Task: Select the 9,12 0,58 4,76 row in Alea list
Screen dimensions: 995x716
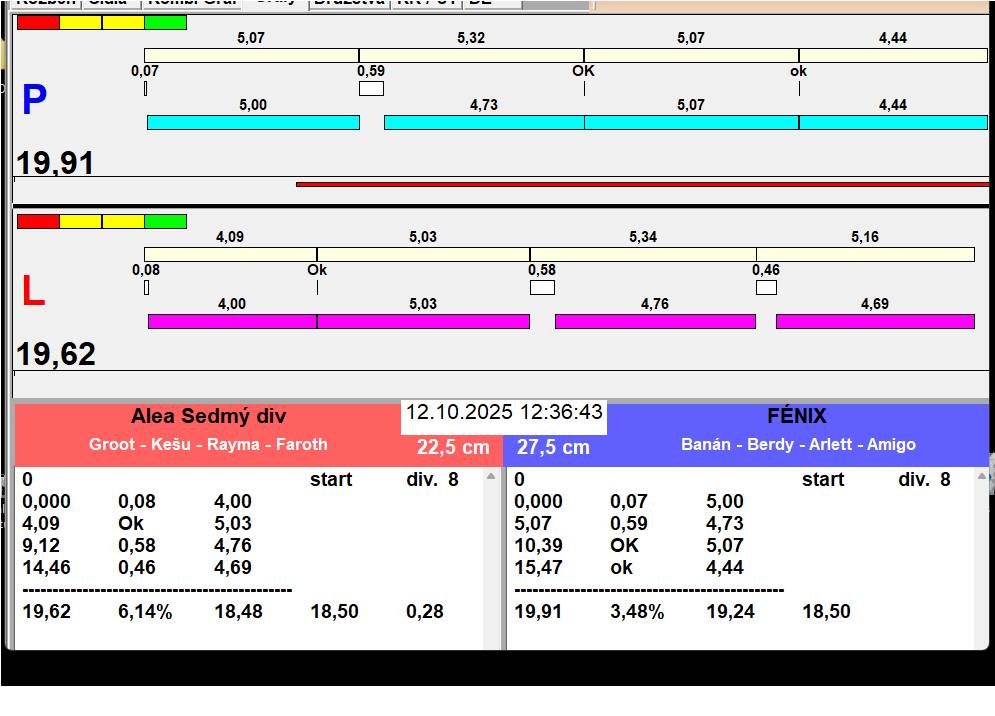Action: pyautogui.click(x=137, y=546)
